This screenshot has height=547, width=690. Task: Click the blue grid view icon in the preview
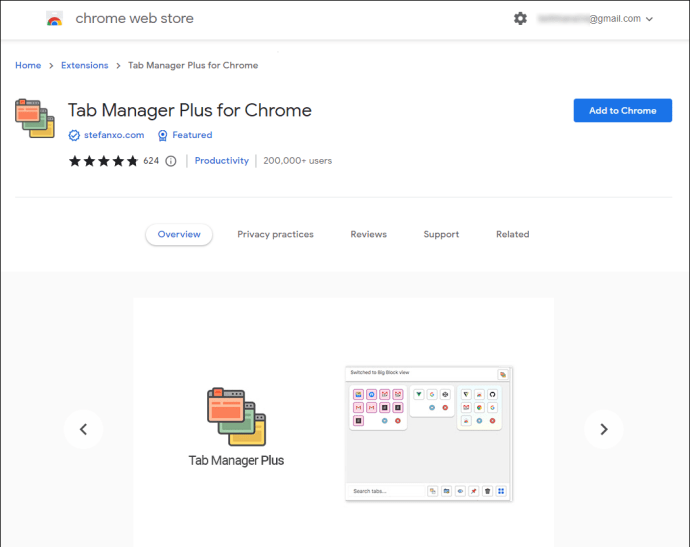(501, 491)
